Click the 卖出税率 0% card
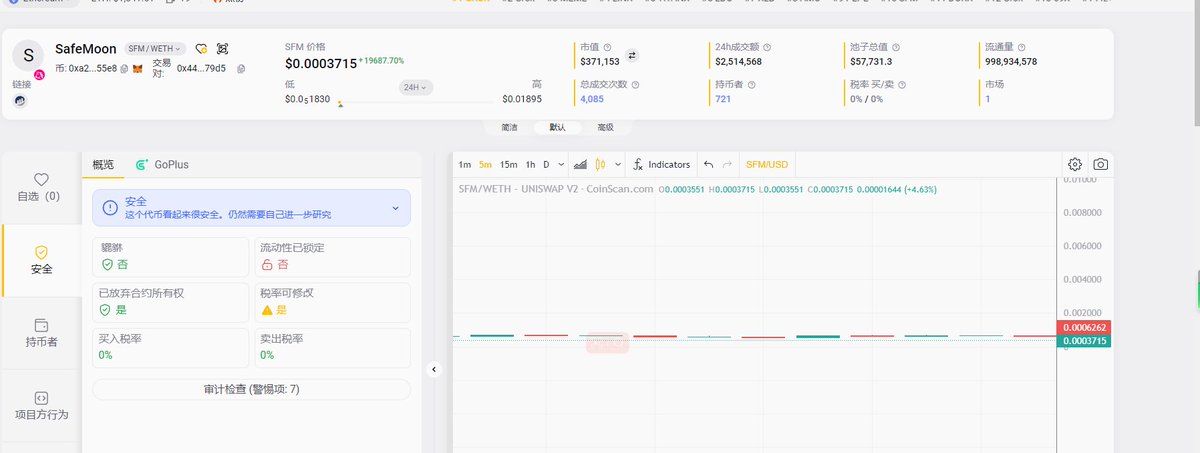 click(332, 347)
